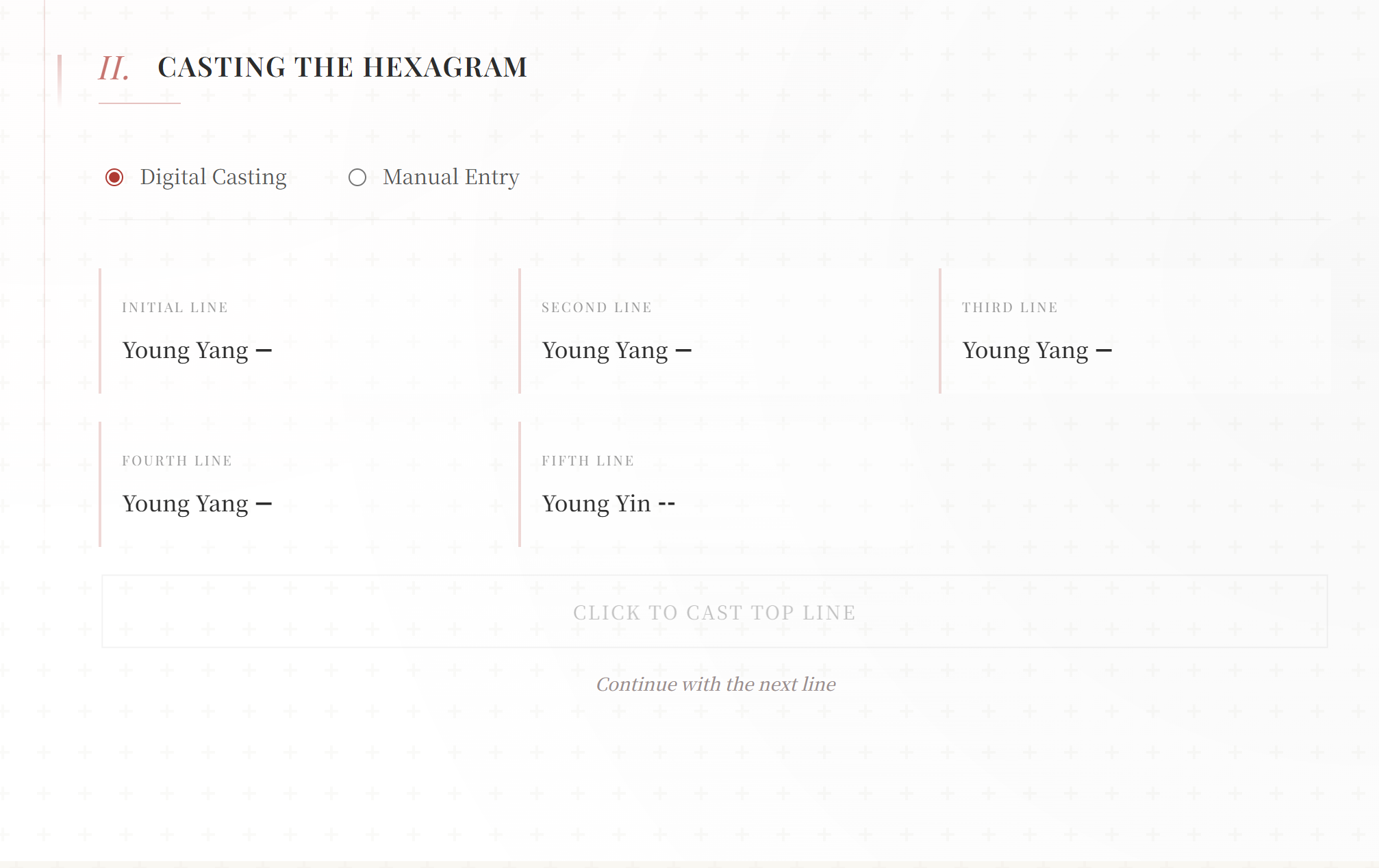Click the THIRD LINE card label
The height and width of the screenshot is (868, 1379).
pos(1010,307)
